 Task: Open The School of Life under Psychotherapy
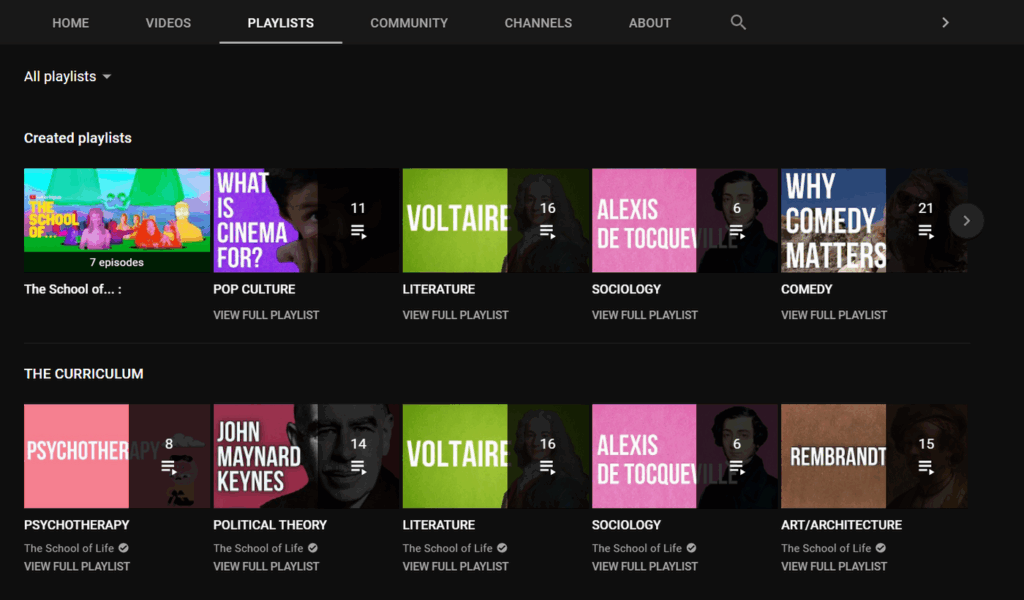(x=69, y=548)
